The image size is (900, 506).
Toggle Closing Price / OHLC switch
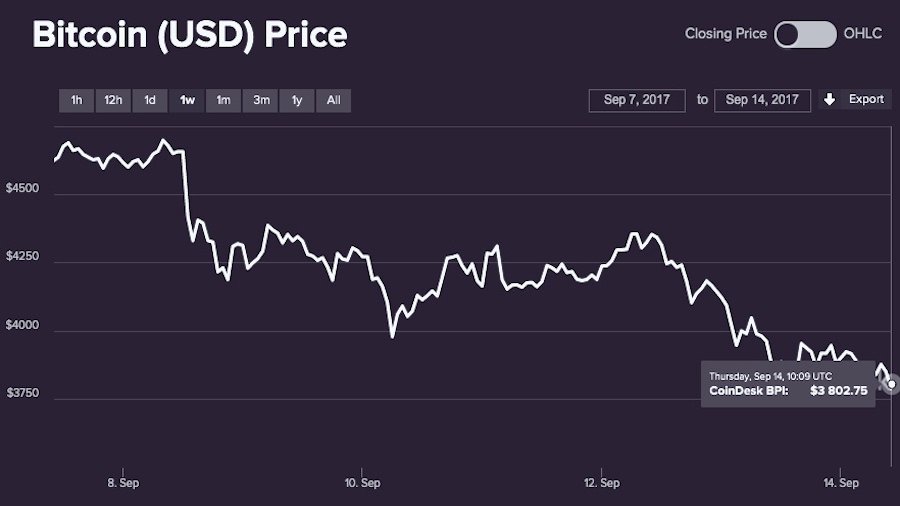click(x=805, y=34)
